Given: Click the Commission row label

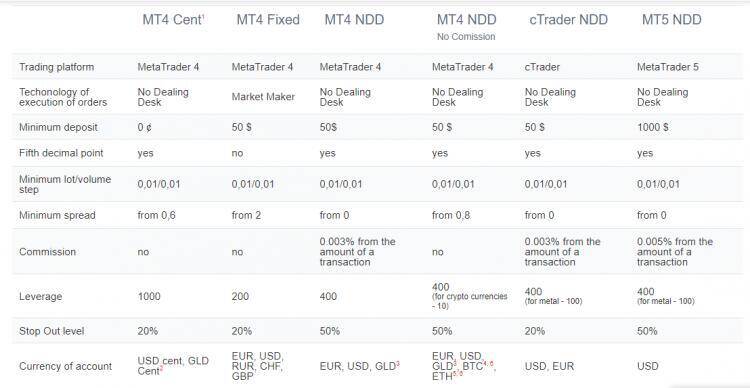Looking at the screenshot, I should [47, 252].
